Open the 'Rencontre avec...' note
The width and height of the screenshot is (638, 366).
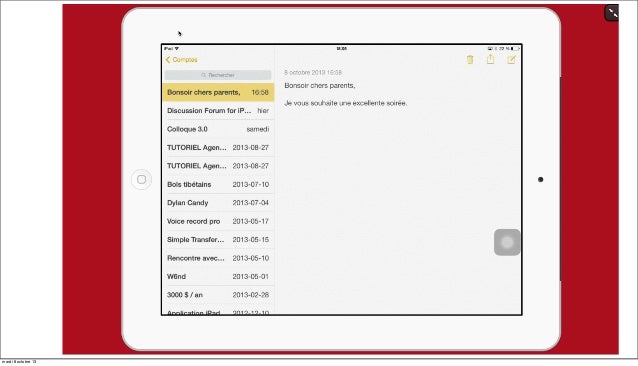point(218,258)
